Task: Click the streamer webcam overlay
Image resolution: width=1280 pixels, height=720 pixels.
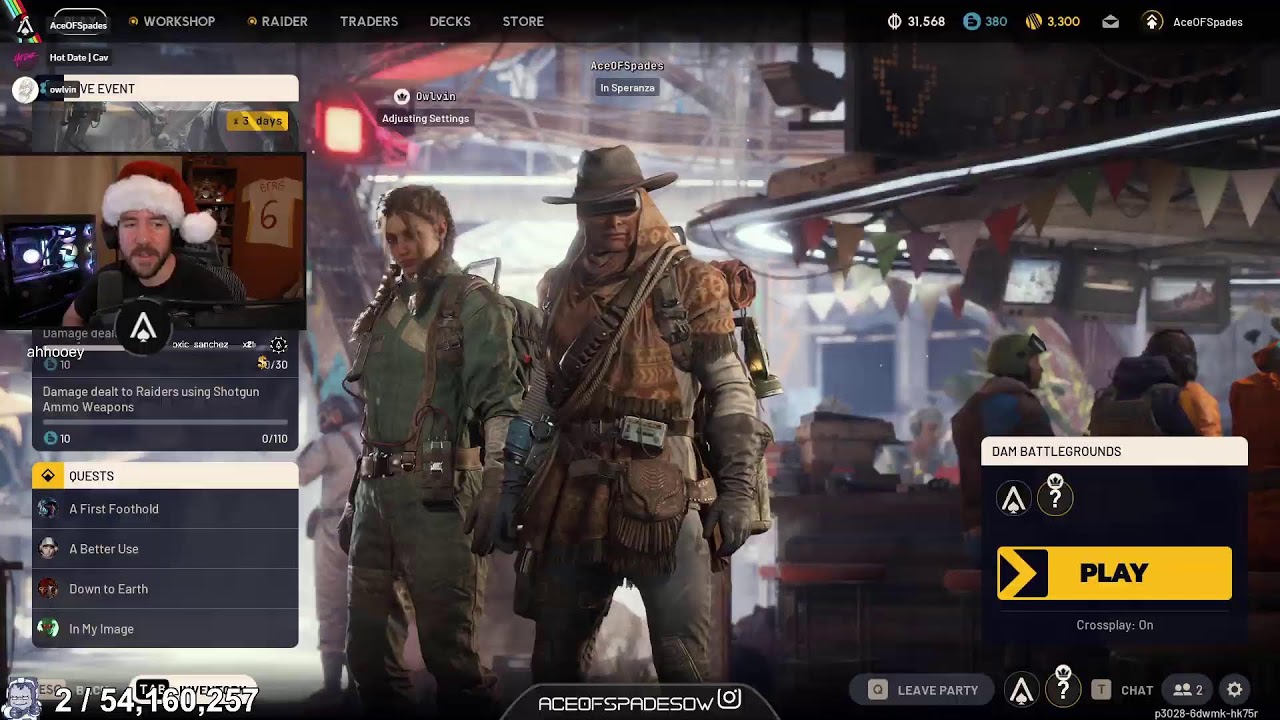Action: 153,241
